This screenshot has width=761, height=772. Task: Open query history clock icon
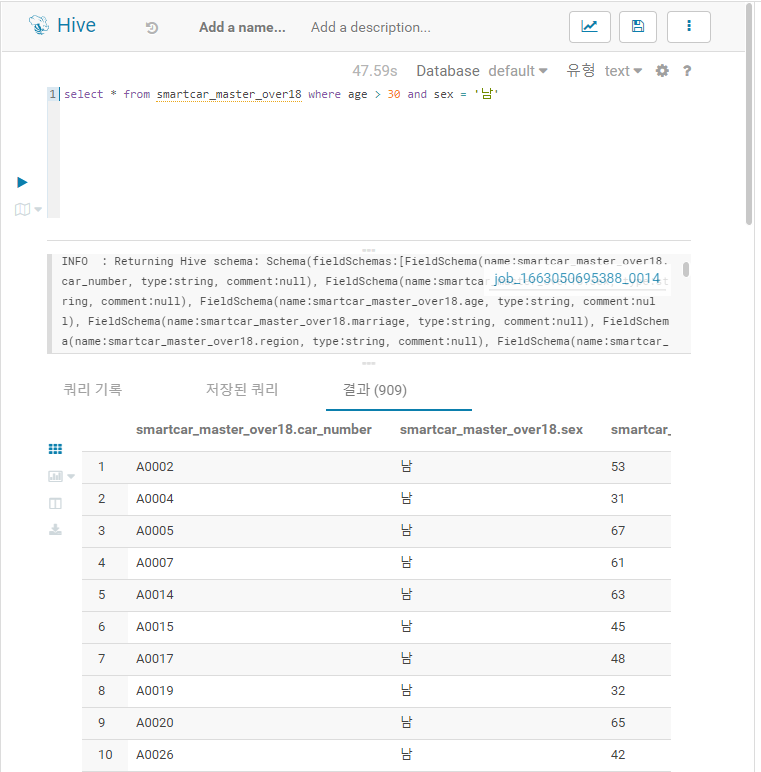point(152,28)
